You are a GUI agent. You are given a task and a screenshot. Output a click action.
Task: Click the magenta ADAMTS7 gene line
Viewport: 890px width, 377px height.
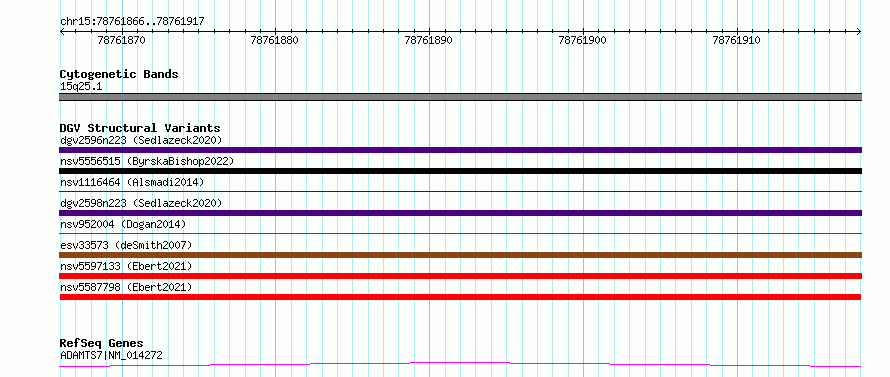460,364
